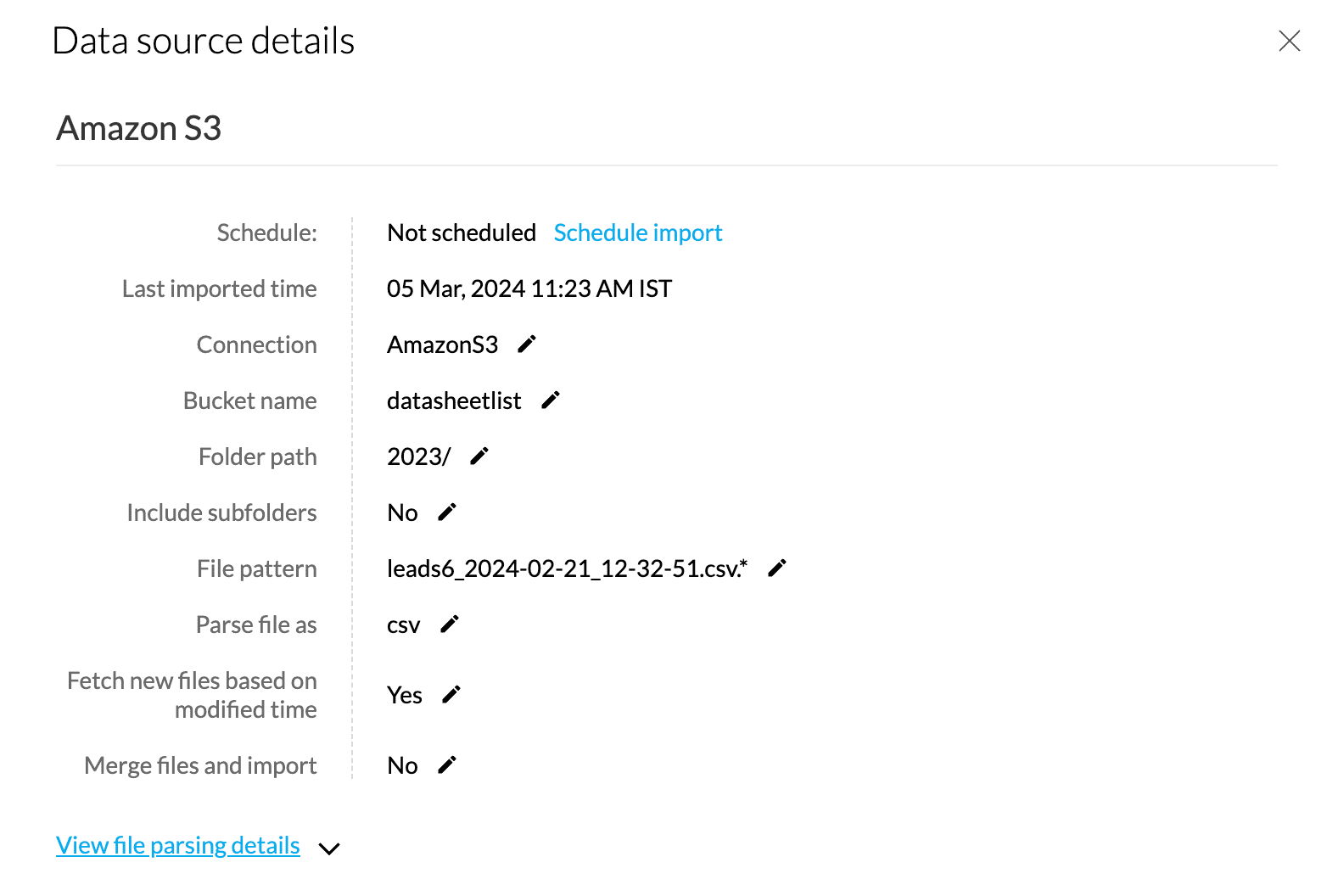
Task: Click the AmazonS3 connection name text
Action: (442, 344)
